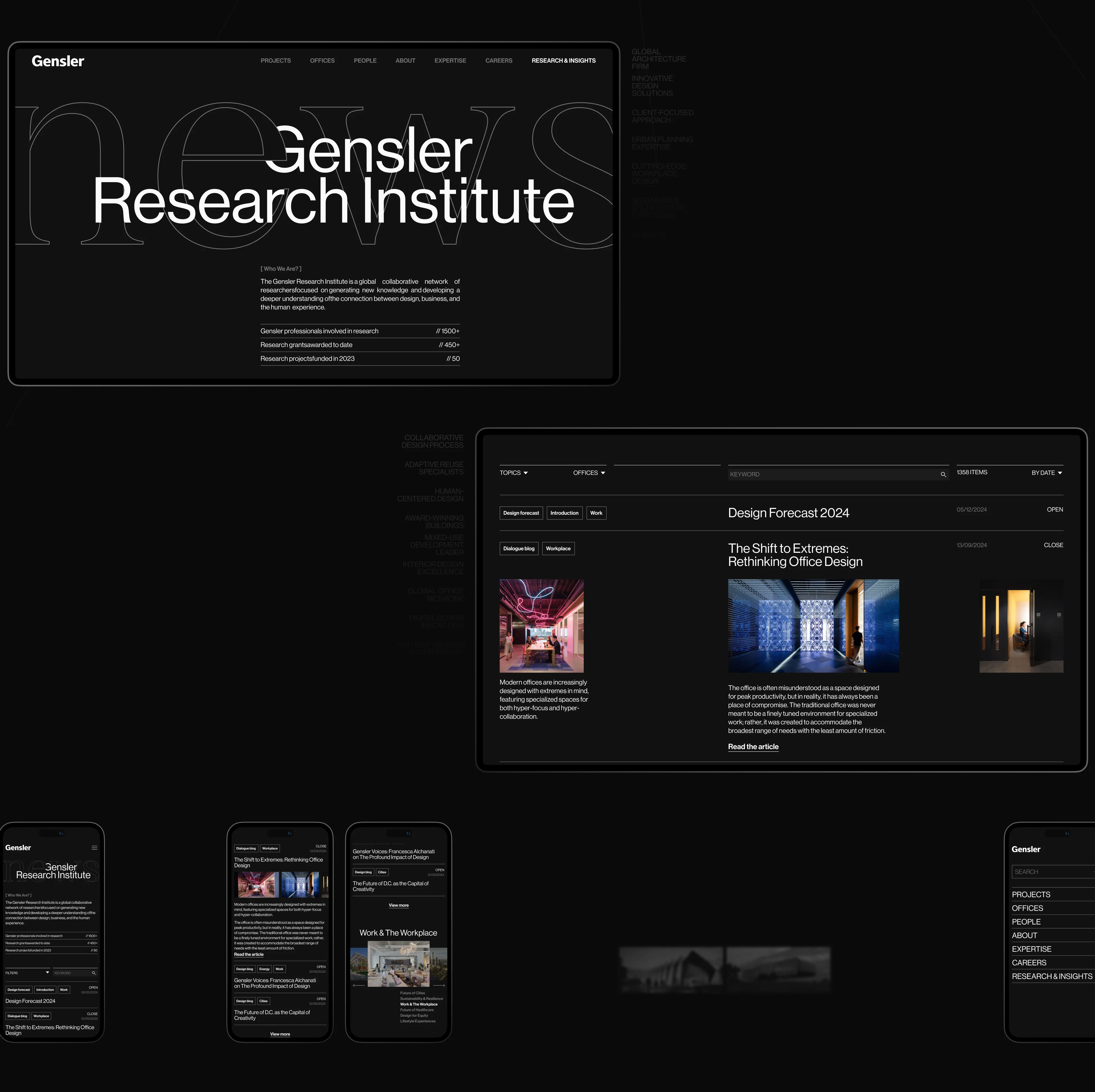Select the Energy tag on the second phone
Screen dimensions: 1095x1092
point(265,969)
